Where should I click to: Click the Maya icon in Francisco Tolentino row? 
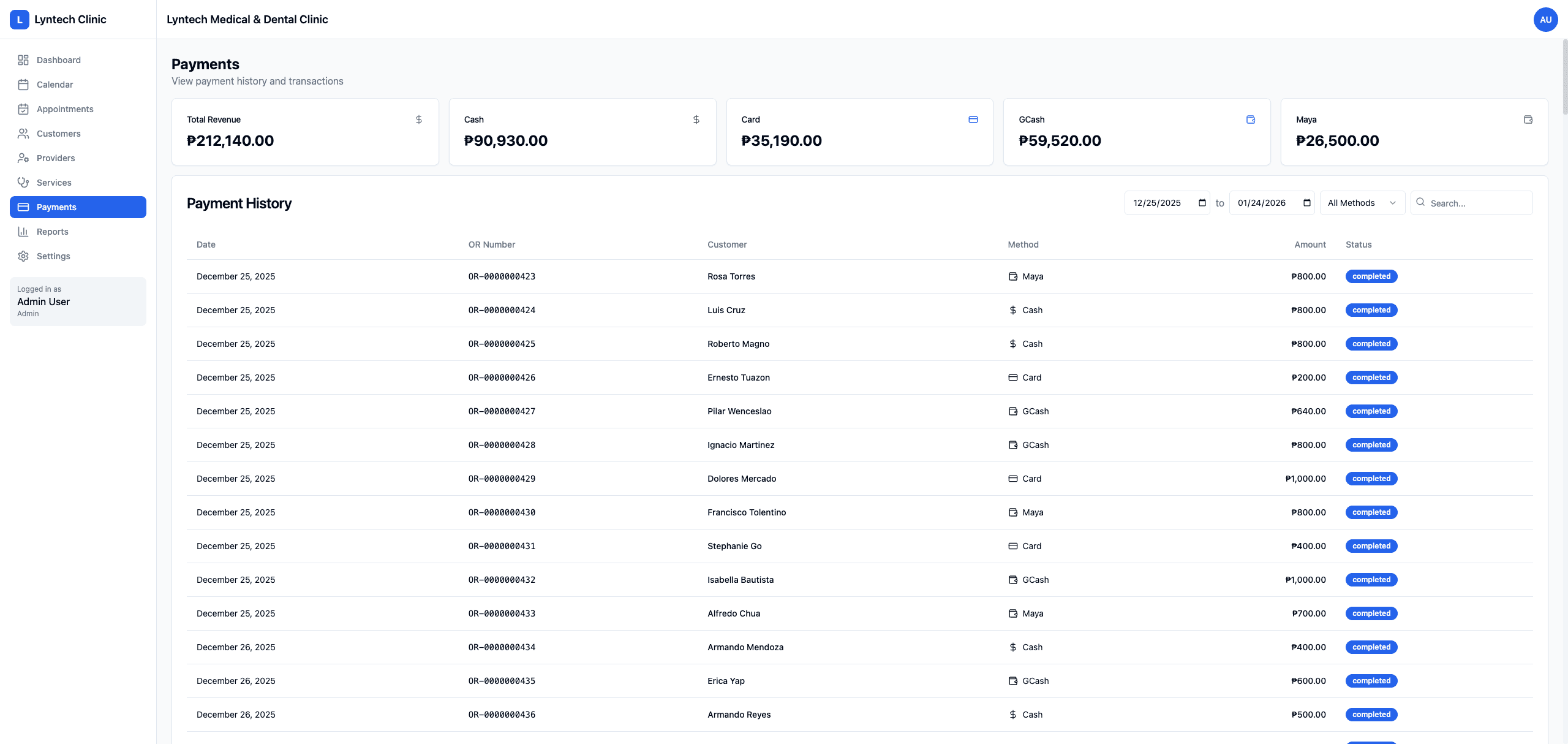[1013, 512]
